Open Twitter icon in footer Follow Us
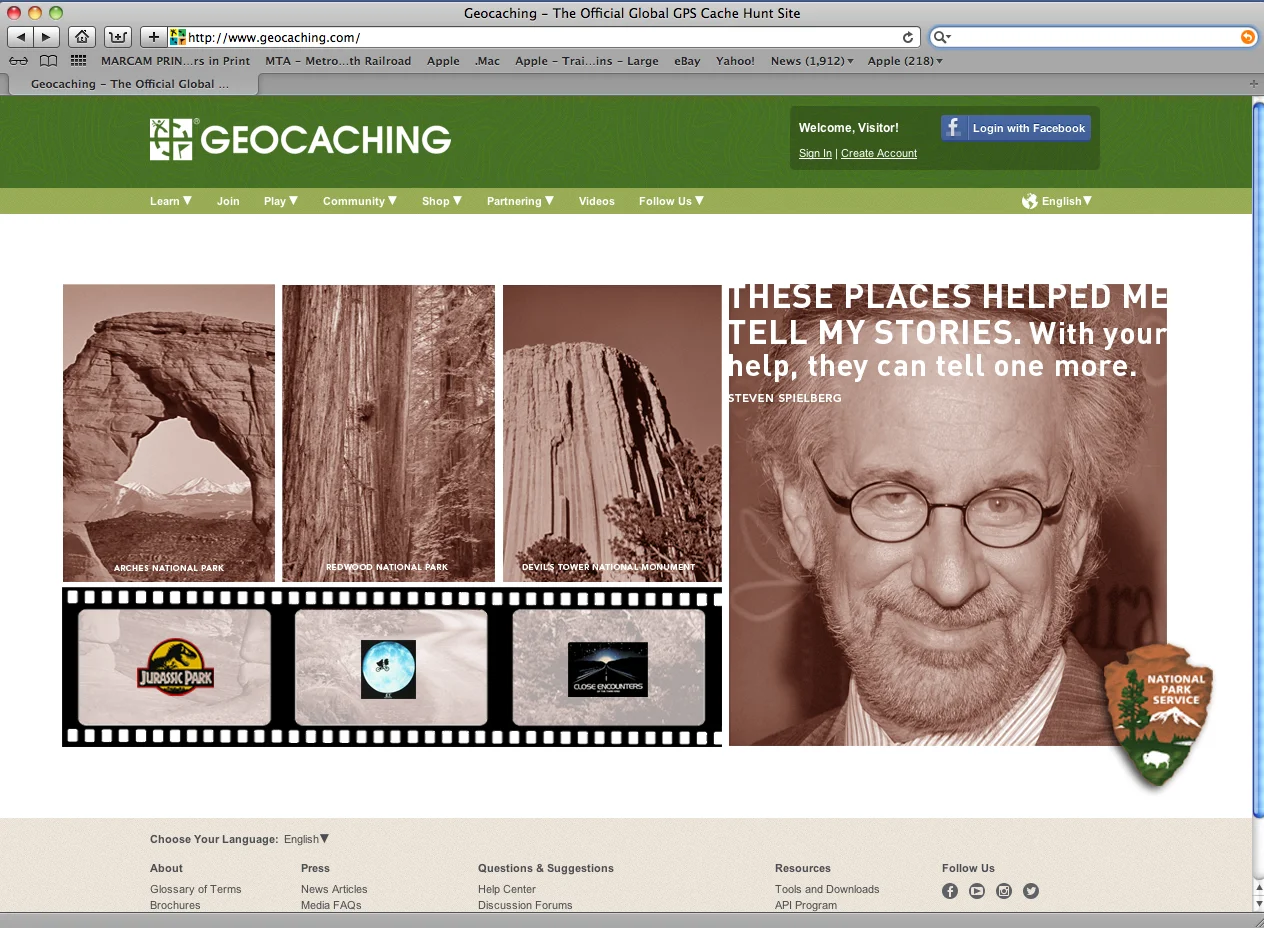Viewport: 1264px width, 928px height. click(x=1031, y=891)
